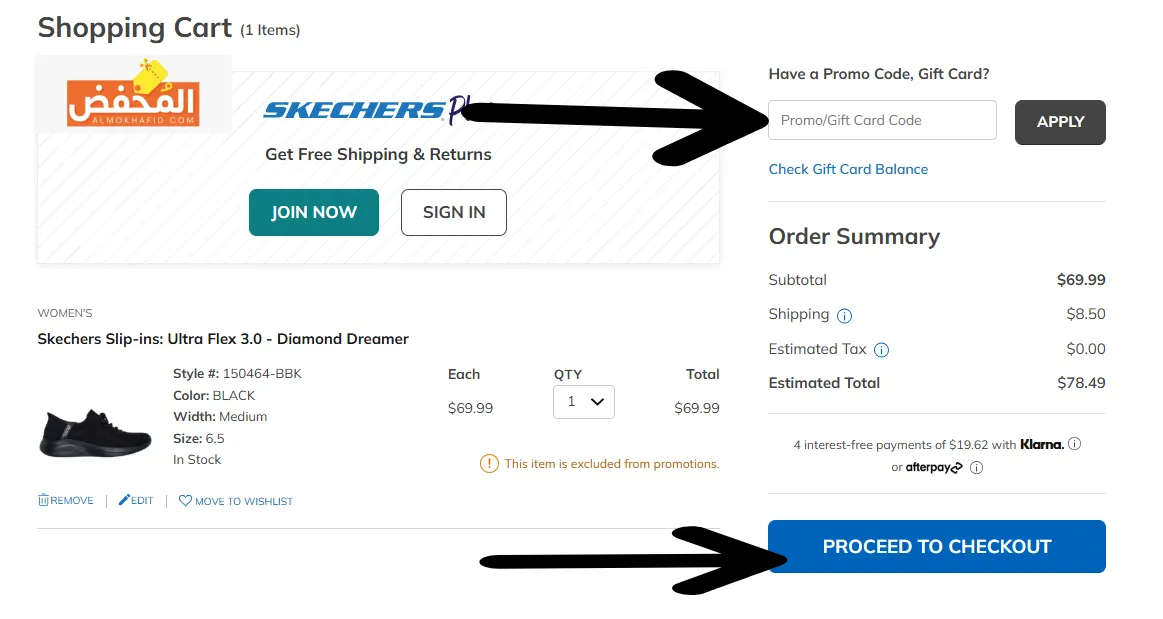Image resolution: width=1163 pixels, height=619 pixels.
Task: Open Afterpay info icon
Action: (x=976, y=468)
